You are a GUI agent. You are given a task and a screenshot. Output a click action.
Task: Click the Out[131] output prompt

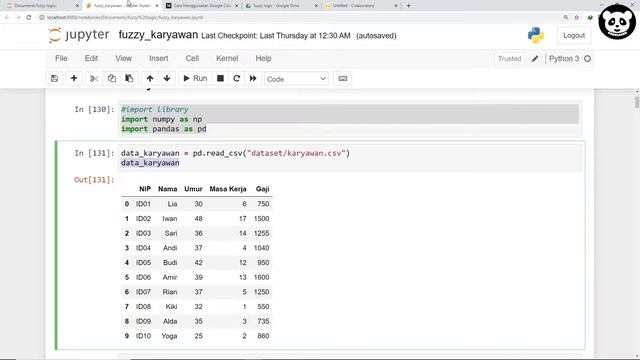(94, 180)
